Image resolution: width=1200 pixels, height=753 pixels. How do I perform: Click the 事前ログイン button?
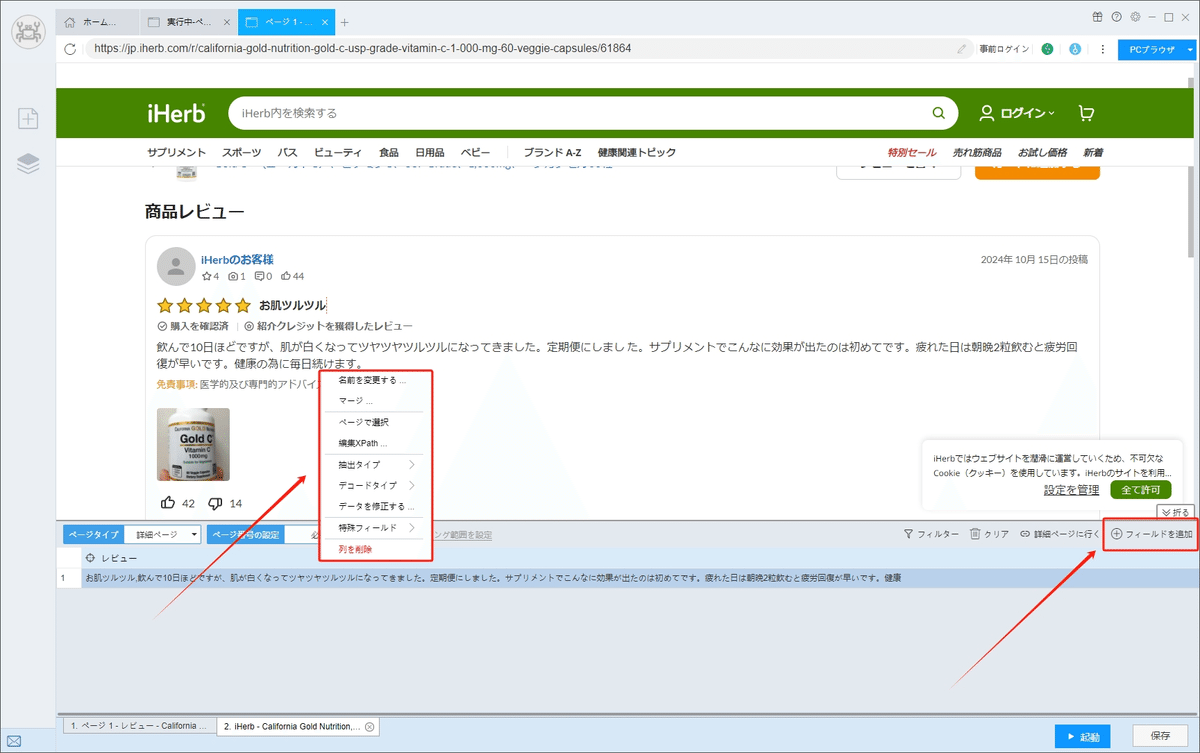click(x=1003, y=49)
